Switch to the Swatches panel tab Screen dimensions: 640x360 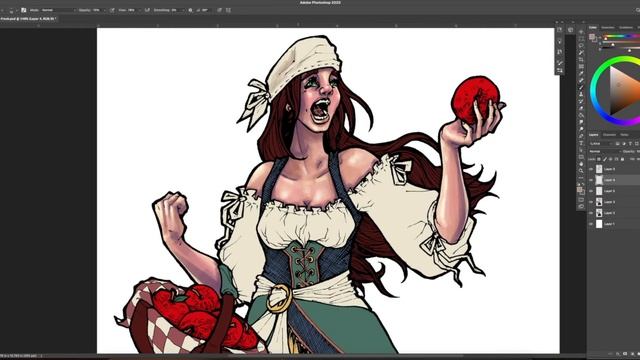pos(607,27)
